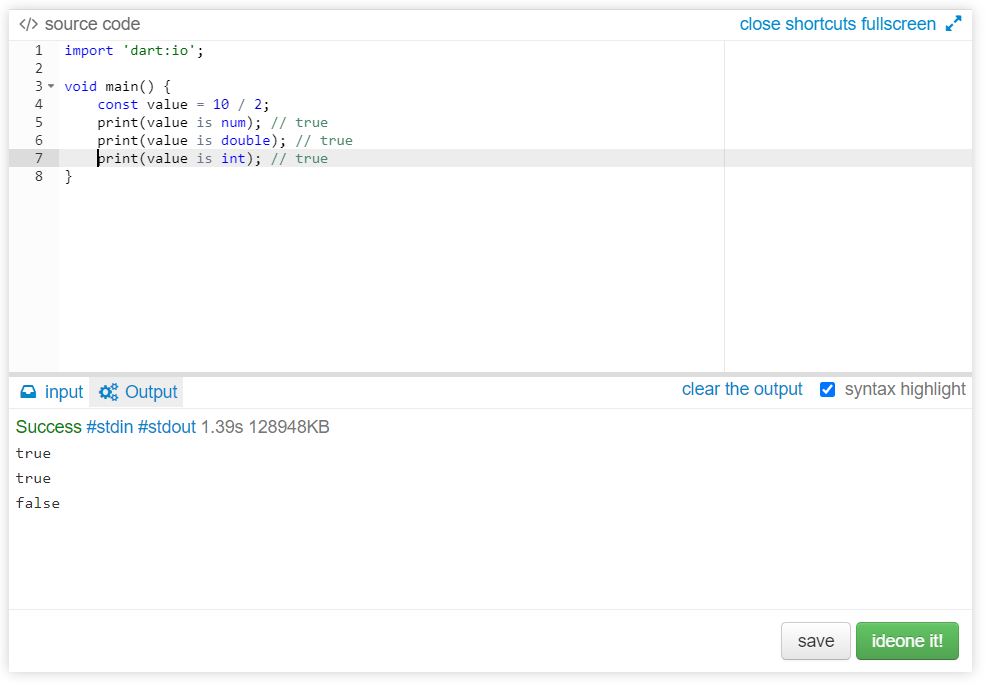Viewport: 986px width, 686px height.
Task: Click the ideone it! button
Action: point(907,641)
